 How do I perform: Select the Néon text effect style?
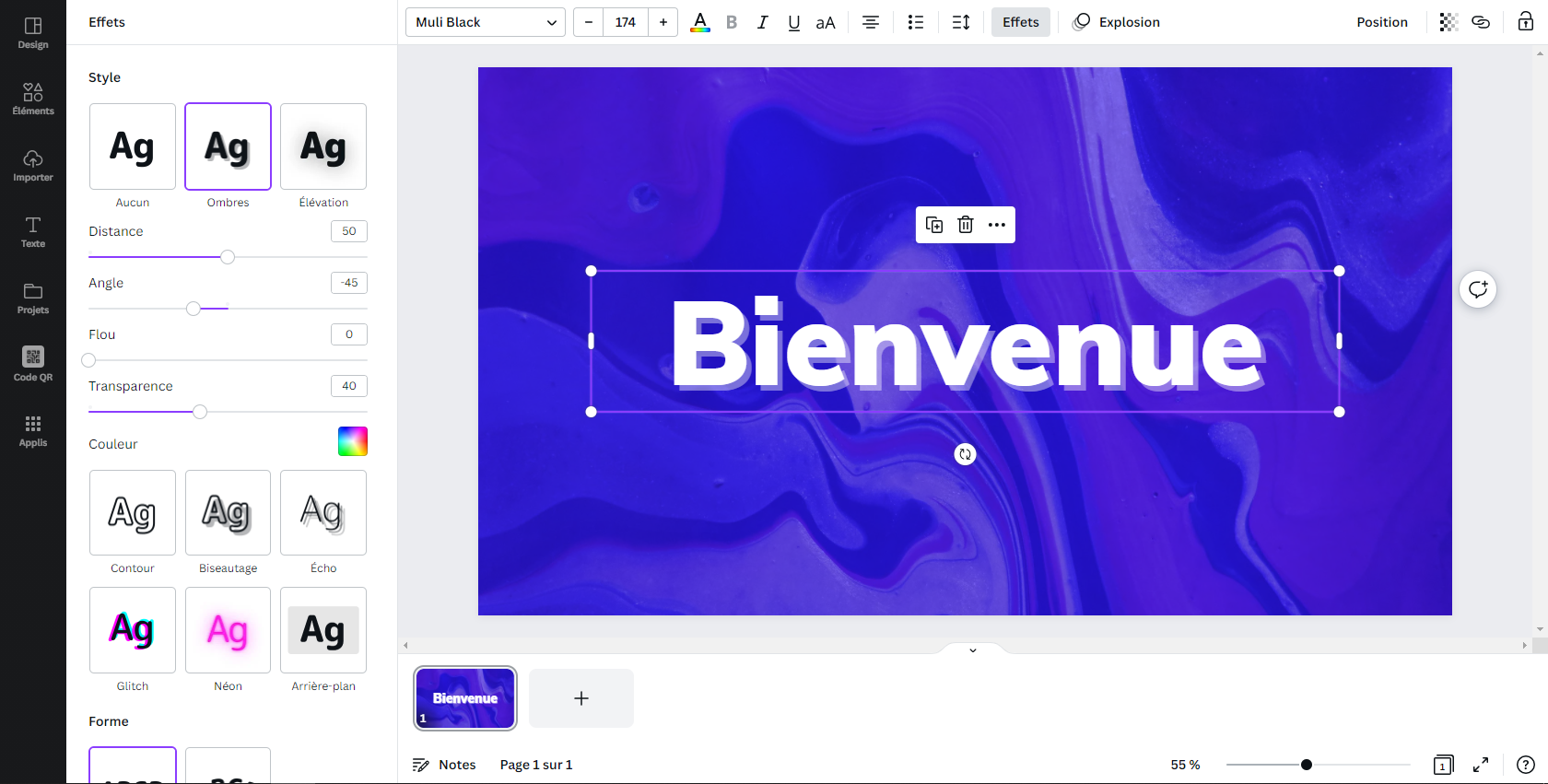[228, 630]
